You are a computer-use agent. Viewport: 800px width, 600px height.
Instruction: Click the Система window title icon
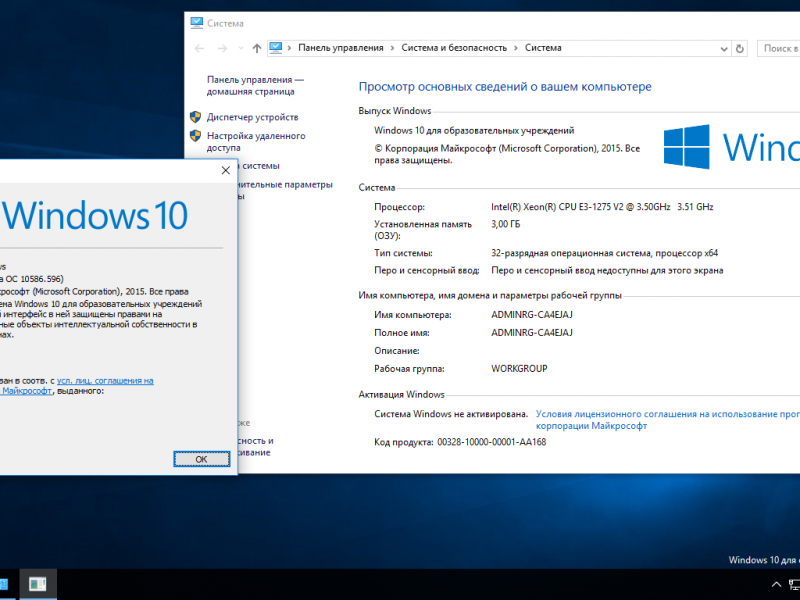[x=196, y=23]
